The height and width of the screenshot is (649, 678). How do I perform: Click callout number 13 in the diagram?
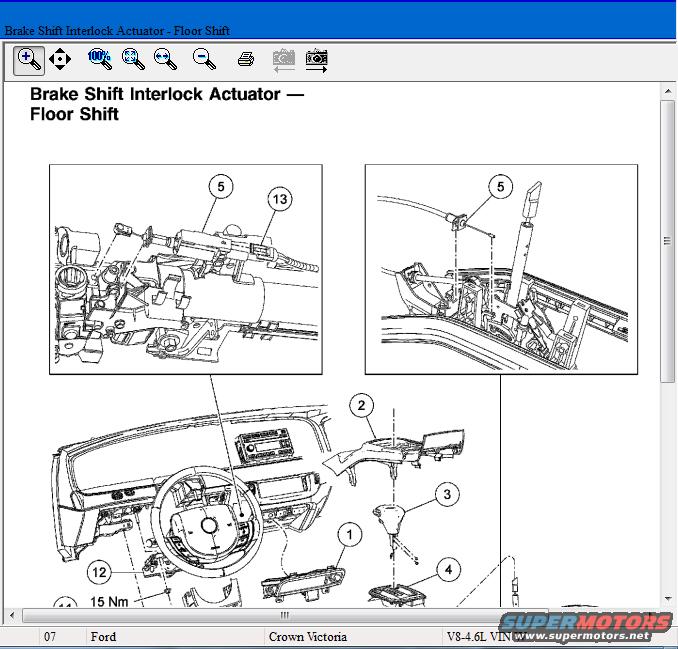(x=279, y=199)
